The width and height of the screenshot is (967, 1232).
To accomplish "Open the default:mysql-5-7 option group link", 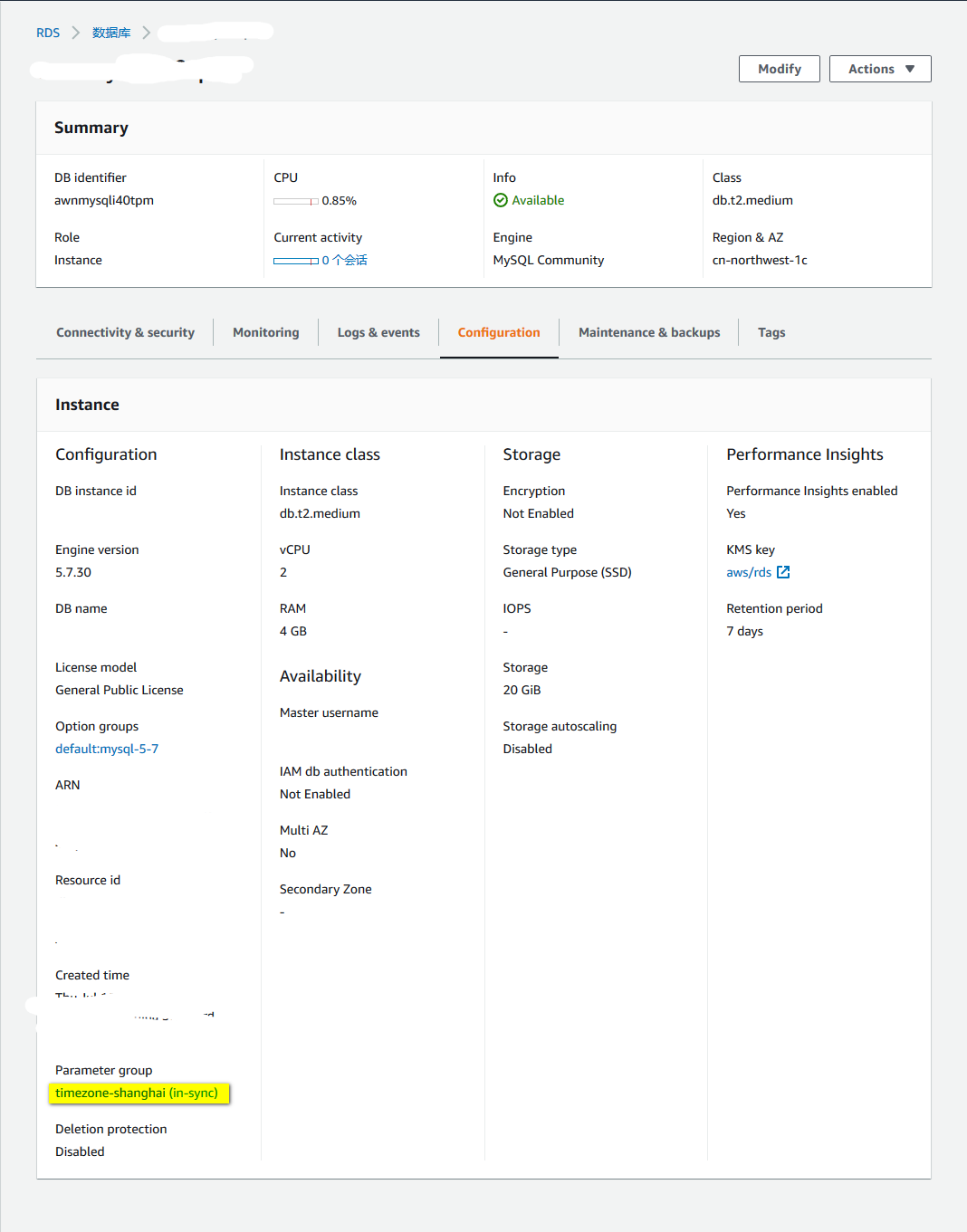I will tap(107, 749).
